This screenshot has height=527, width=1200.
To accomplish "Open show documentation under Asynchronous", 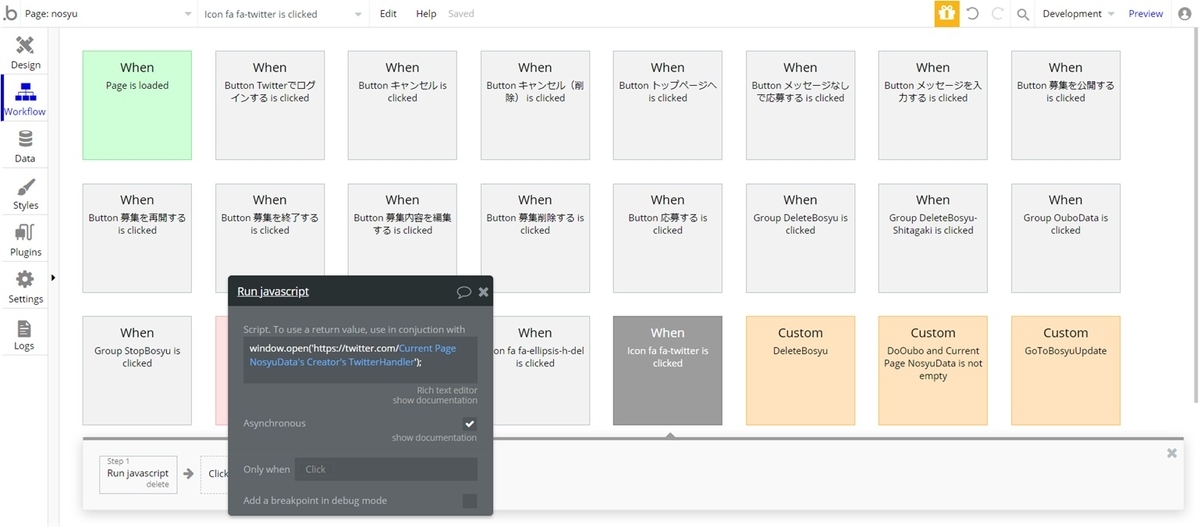I will [434, 438].
